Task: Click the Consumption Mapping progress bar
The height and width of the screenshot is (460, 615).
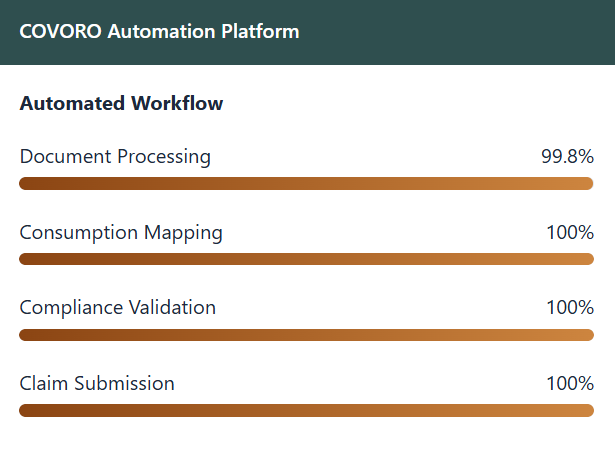Action: point(307,259)
